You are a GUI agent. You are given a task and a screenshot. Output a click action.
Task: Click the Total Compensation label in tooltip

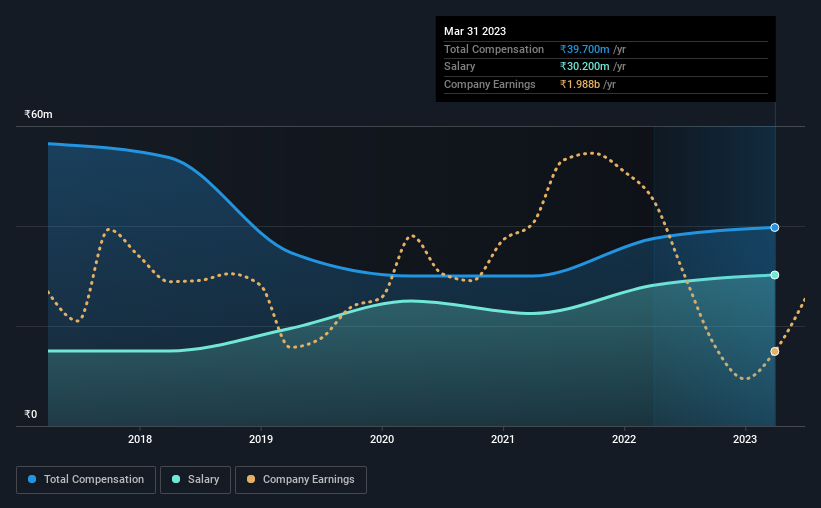494,49
